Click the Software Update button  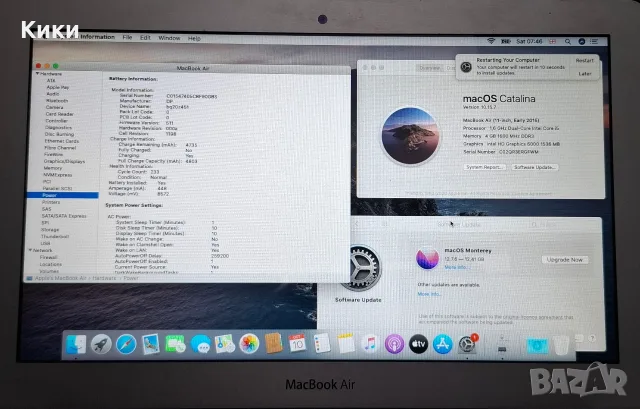535,167
